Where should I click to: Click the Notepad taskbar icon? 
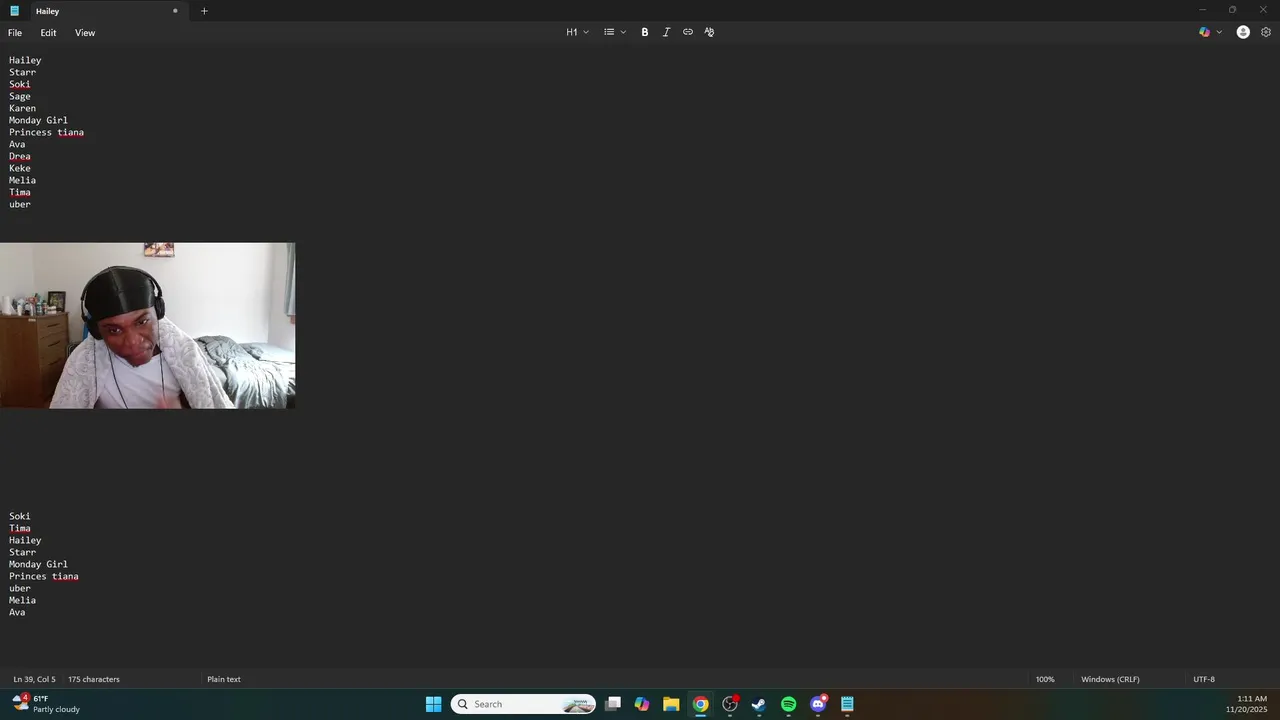(847, 704)
